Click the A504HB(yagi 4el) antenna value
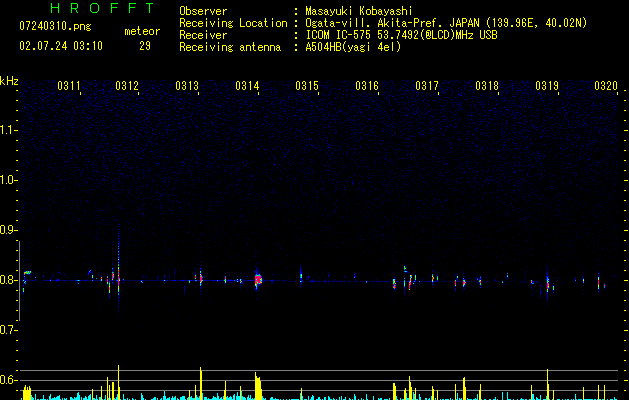Screen dimensions: 629x400 click(353, 47)
